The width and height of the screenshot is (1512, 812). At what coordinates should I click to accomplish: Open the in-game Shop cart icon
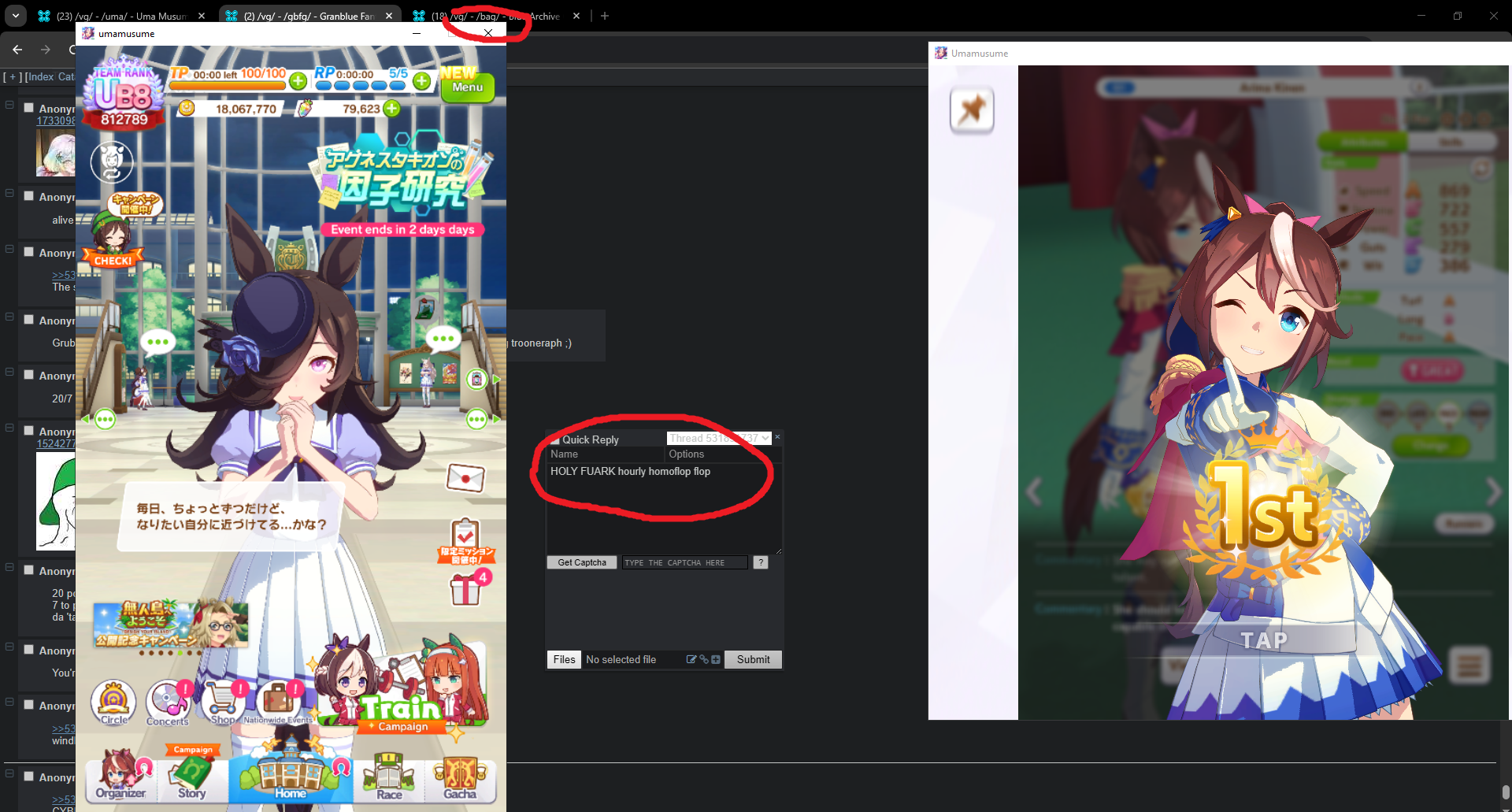click(x=224, y=702)
